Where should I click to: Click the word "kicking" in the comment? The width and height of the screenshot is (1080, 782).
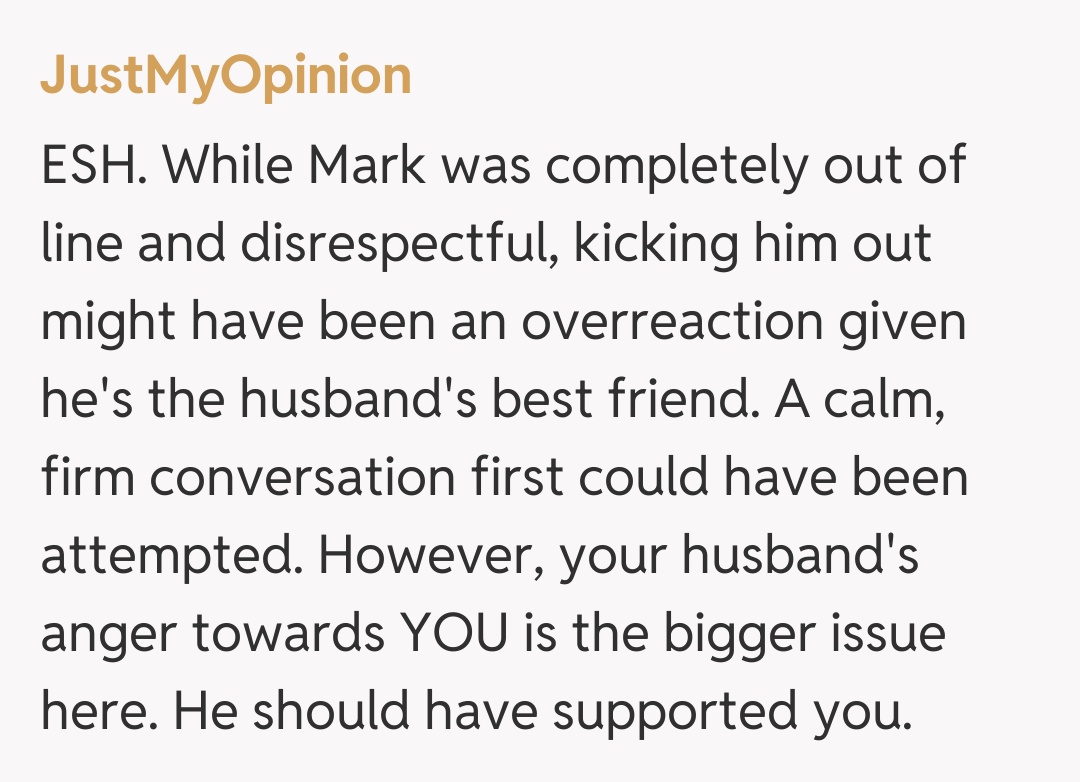(x=655, y=244)
